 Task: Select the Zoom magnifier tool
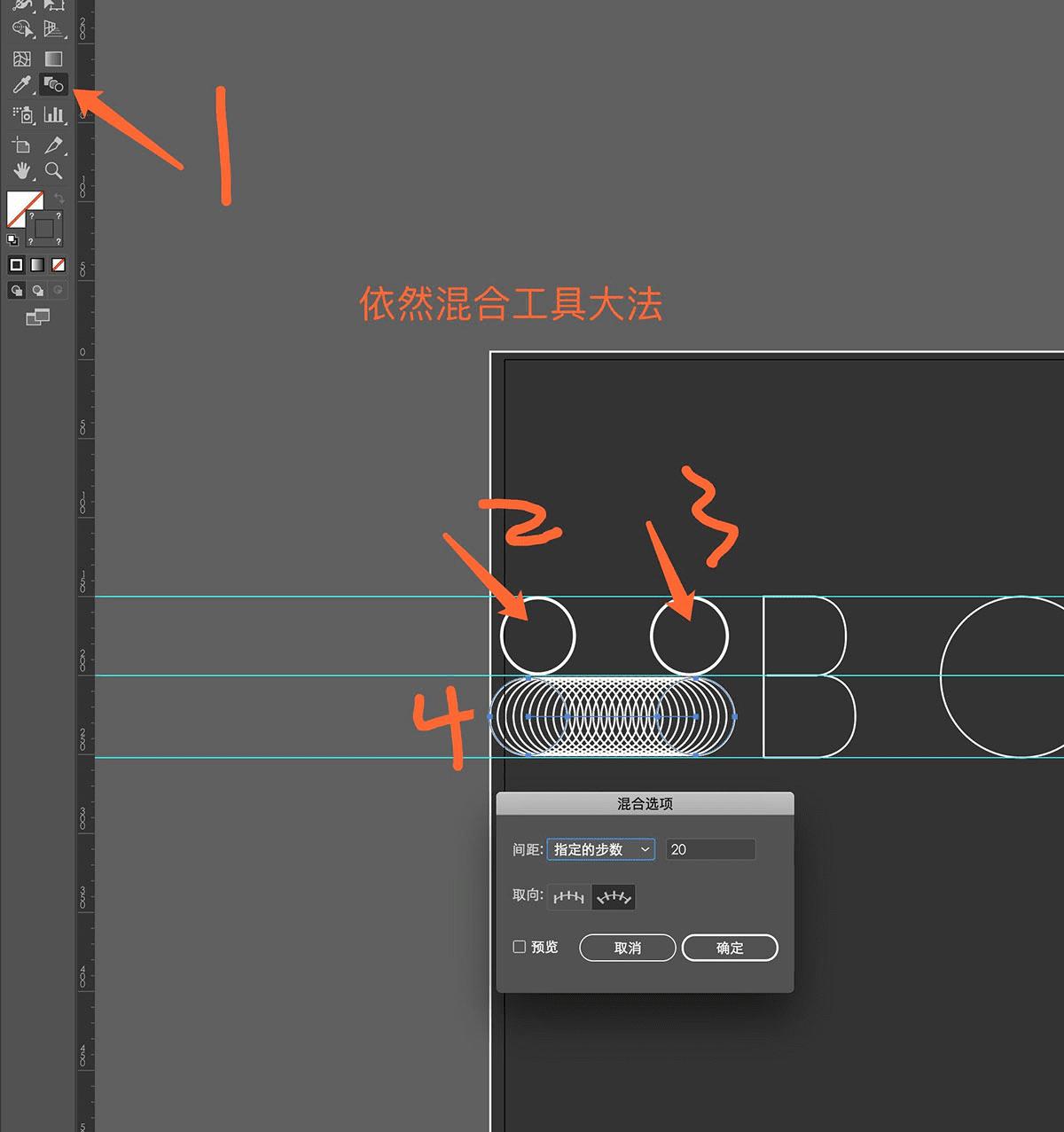point(54,170)
